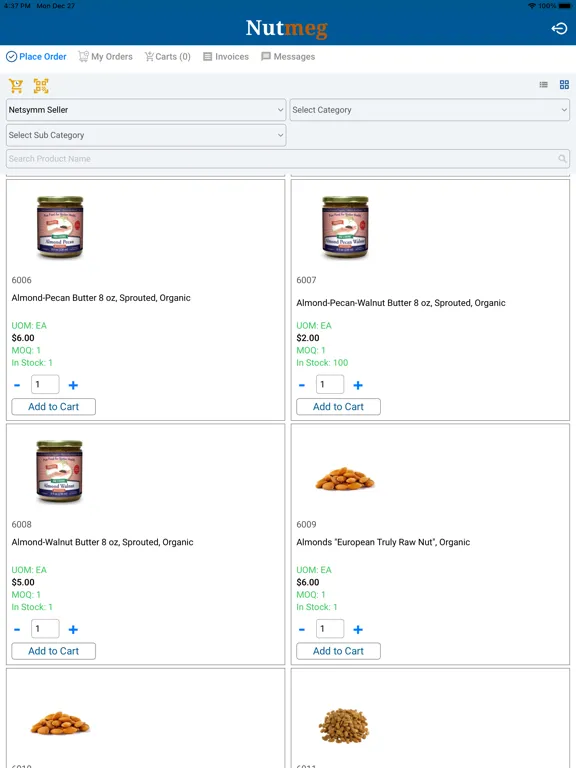Tap the Almond-Walnut Butter jar image
The width and height of the screenshot is (576, 768).
(60, 471)
